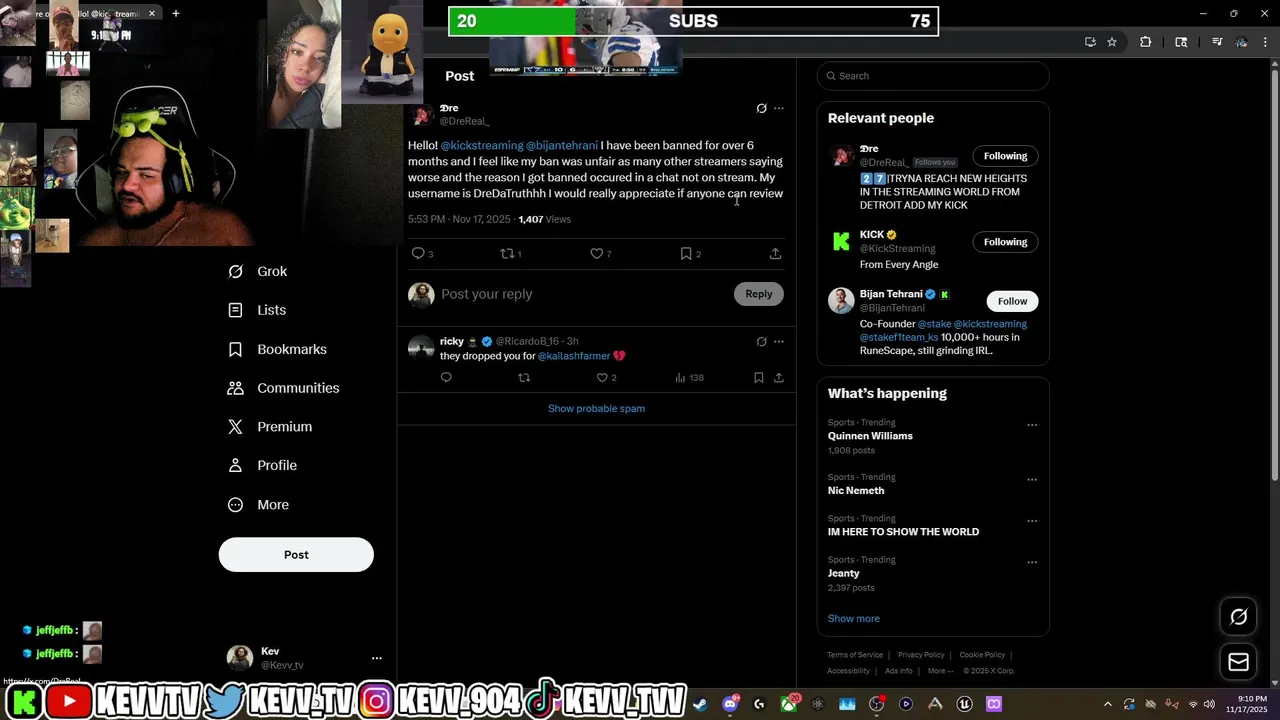Open the Extensions puzzle icon

(1146, 42)
